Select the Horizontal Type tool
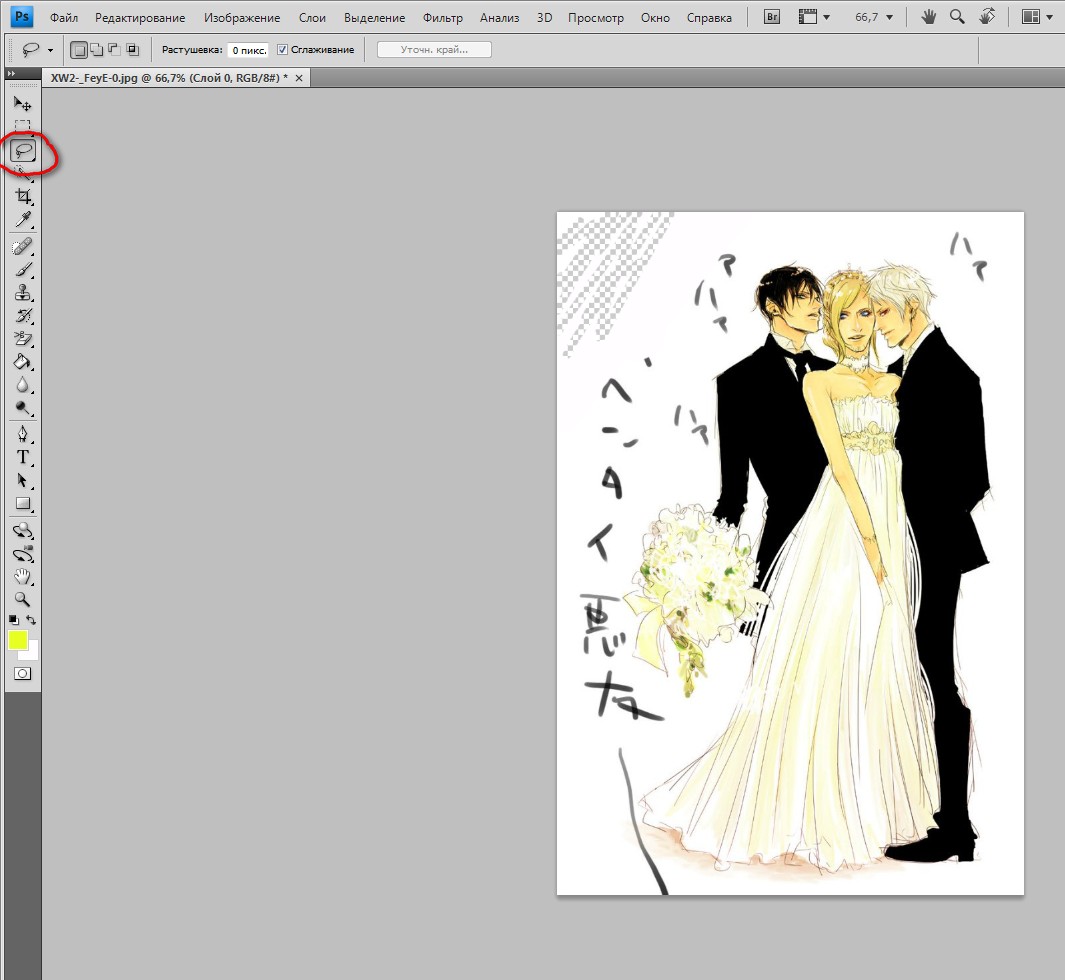The width and height of the screenshot is (1065, 980). 23,457
